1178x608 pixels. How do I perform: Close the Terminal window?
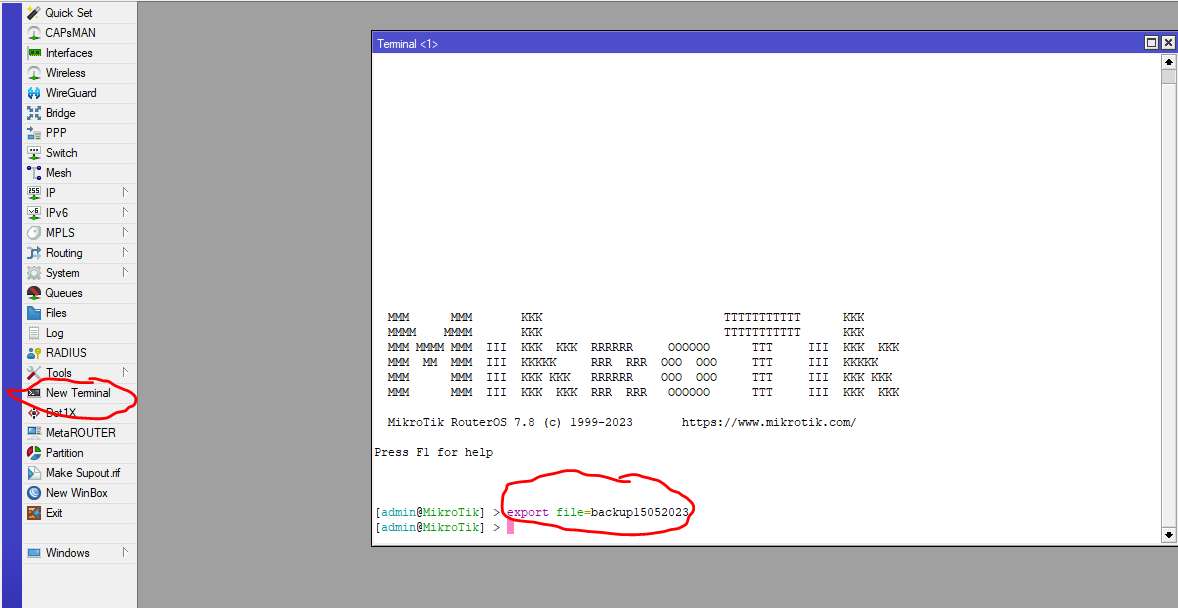(x=1167, y=44)
